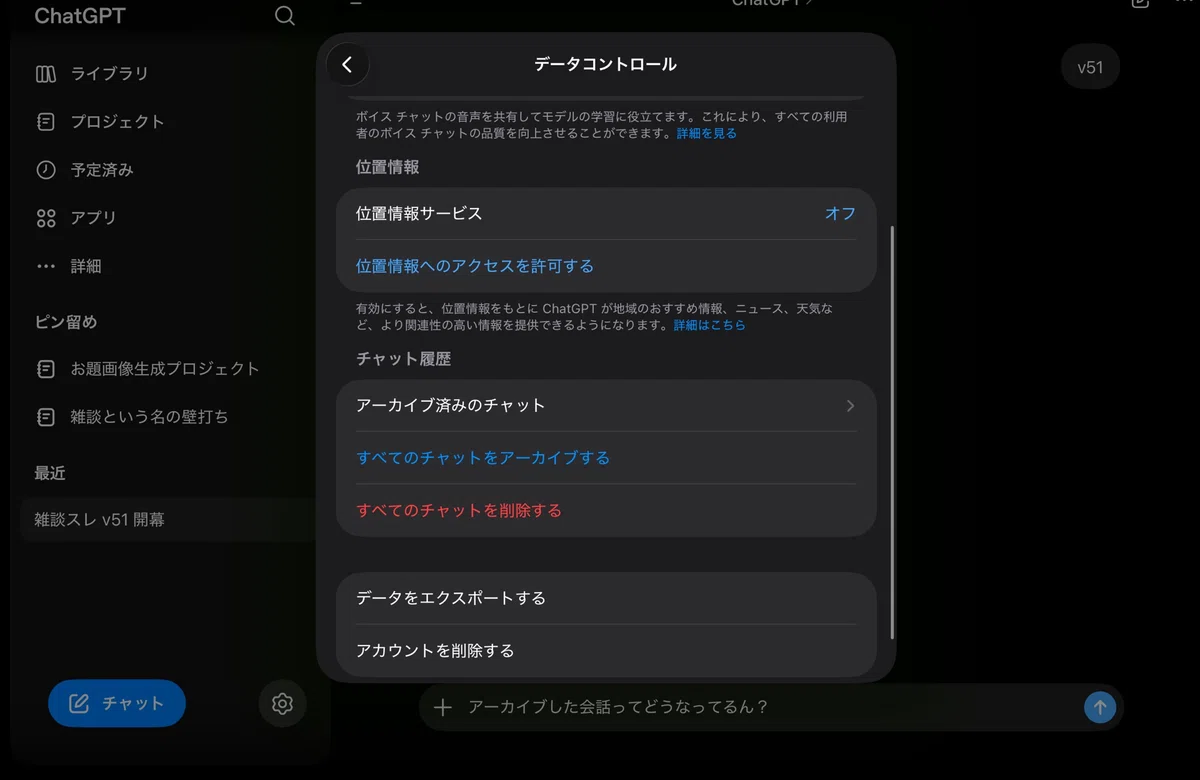Click the blue チャット new chat button
Image resolution: width=1200 pixels, height=780 pixels.
[117, 704]
